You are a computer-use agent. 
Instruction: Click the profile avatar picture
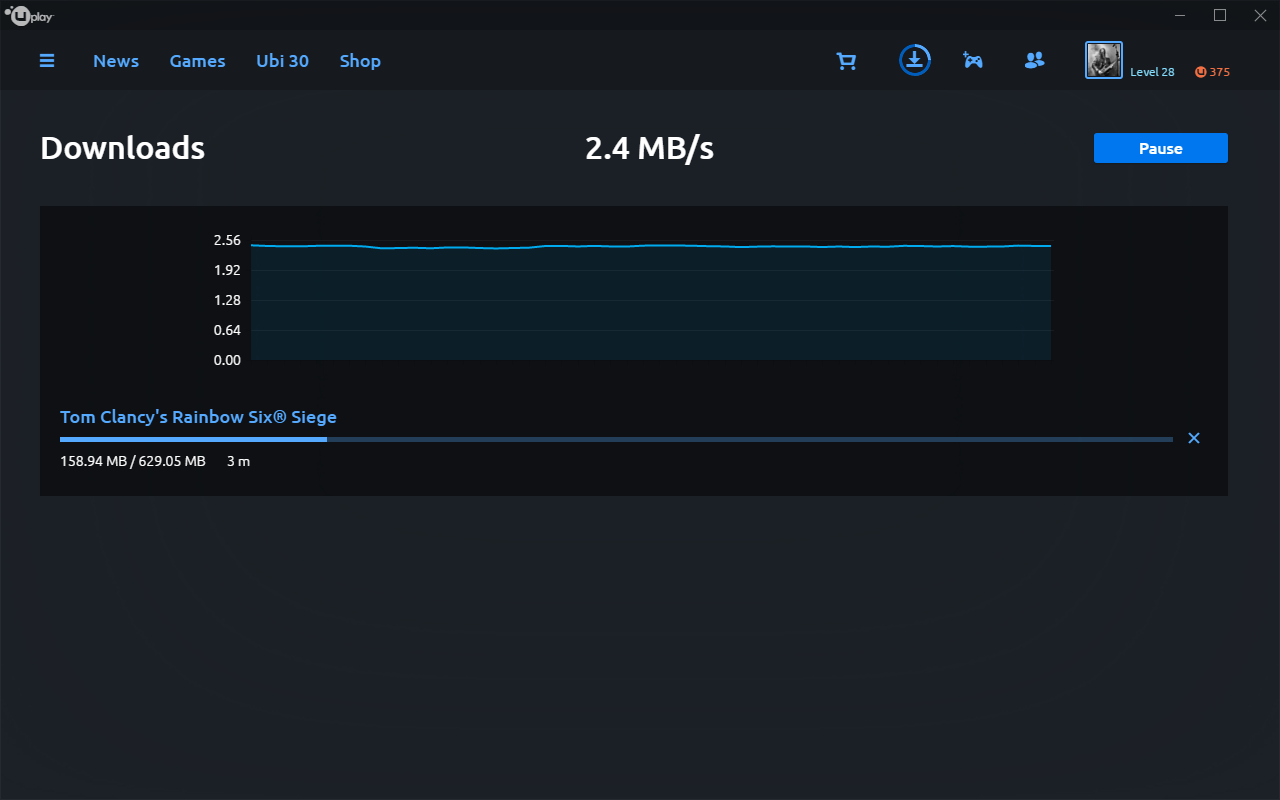point(1104,60)
